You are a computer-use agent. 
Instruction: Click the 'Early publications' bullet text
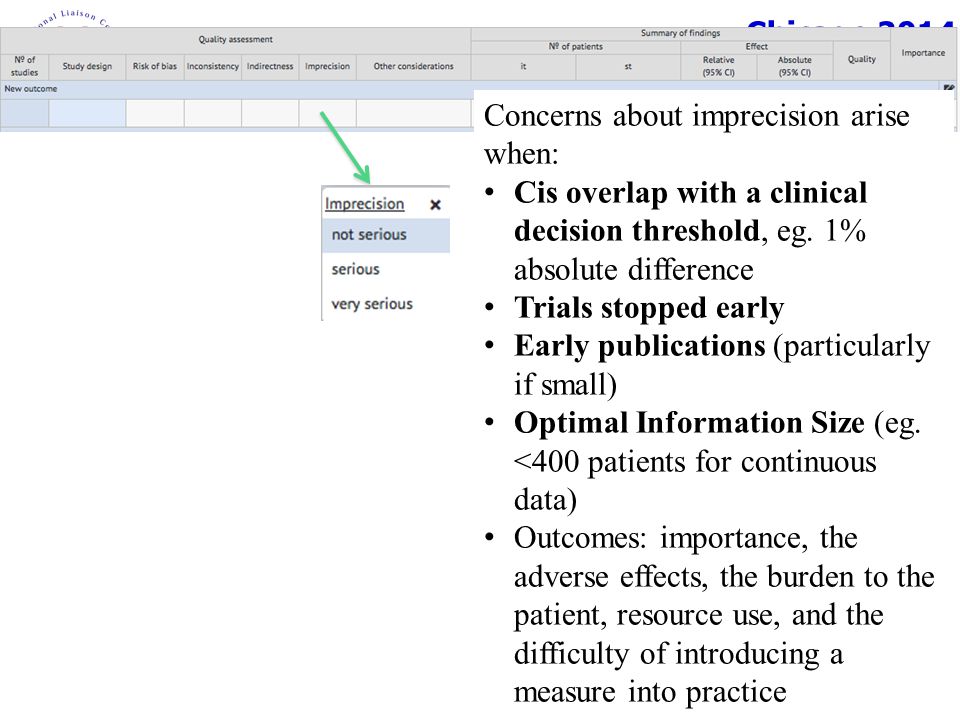(640, 346)
